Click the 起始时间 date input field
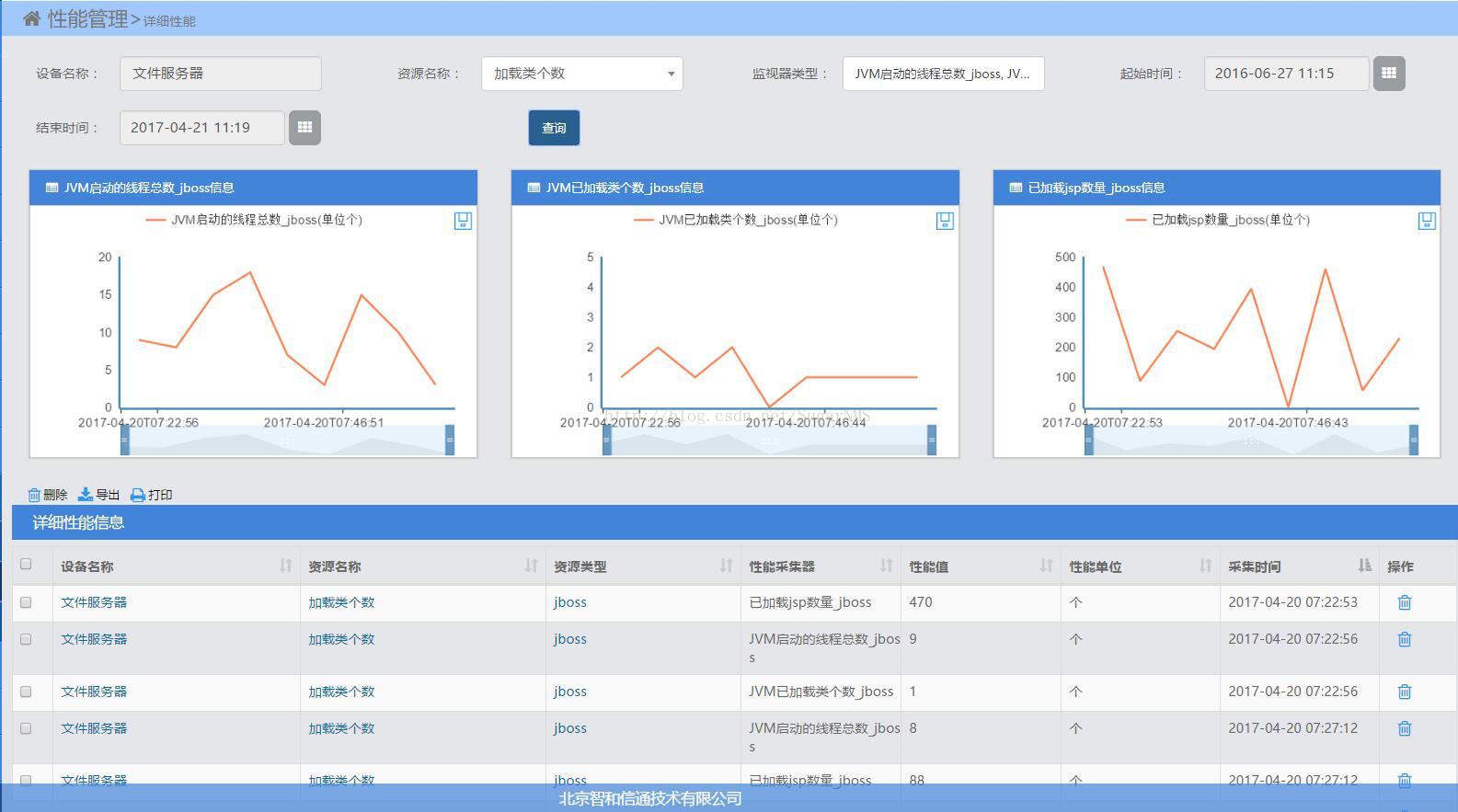Image resolution: width=1458 pixels, height=812 pixels. coord(1287,74)
